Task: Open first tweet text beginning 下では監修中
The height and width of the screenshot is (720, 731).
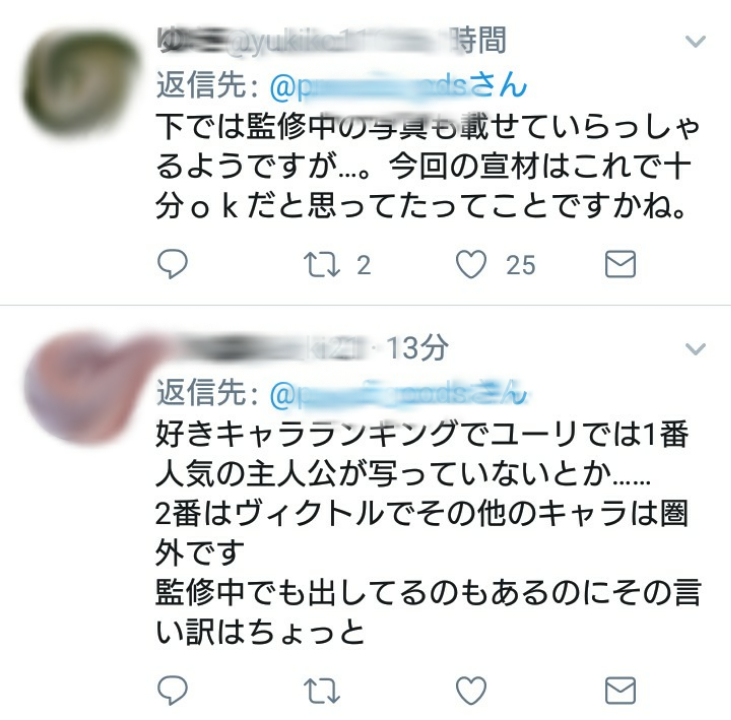Action: (x=427, y=166)
